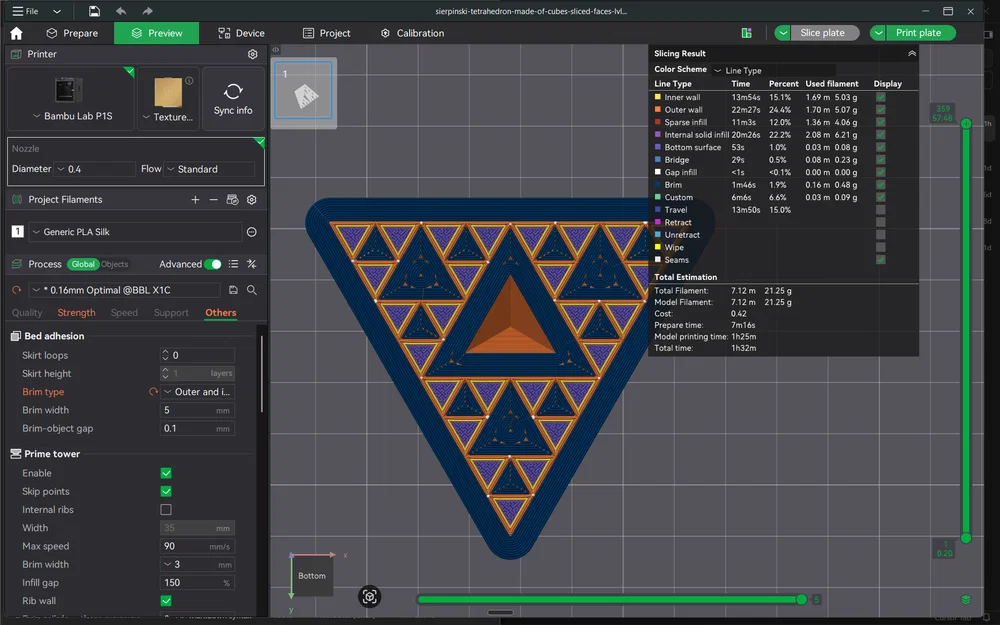Open the Brim type dropdown

(198, 392)
